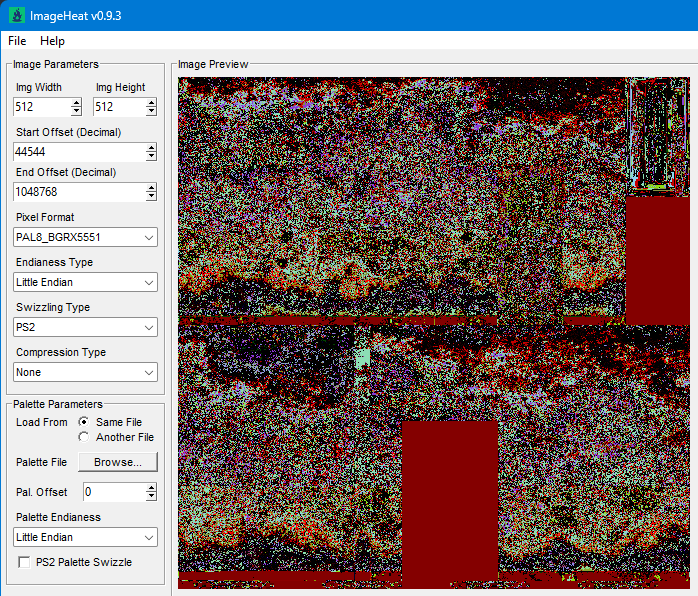Open the Pixel Format dropdown
The height and width of the screenshot is (596, 698).
85,237
